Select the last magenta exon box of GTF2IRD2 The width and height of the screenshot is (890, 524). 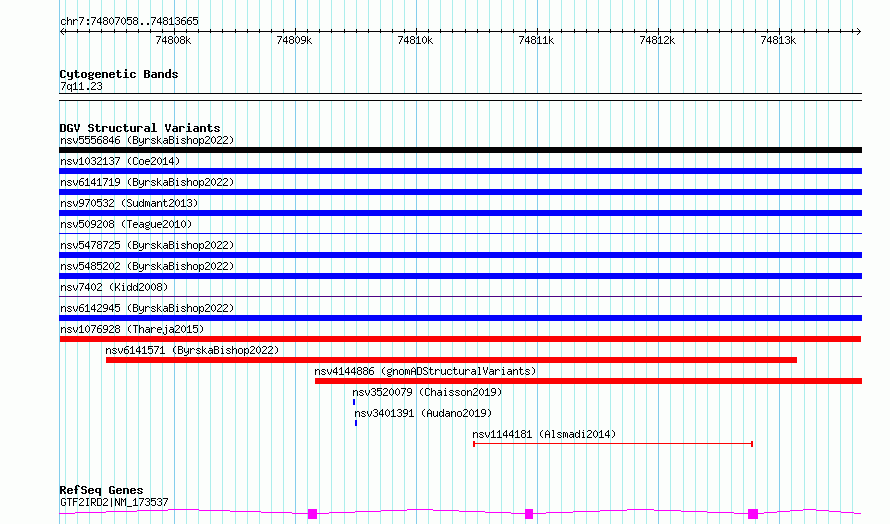click(753, 514)
